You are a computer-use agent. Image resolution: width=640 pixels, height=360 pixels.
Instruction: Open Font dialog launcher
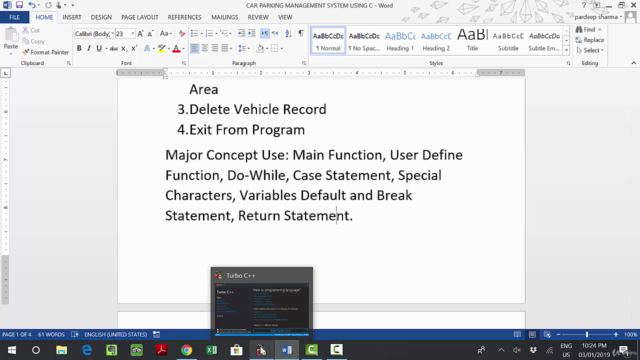pos(184,63)
